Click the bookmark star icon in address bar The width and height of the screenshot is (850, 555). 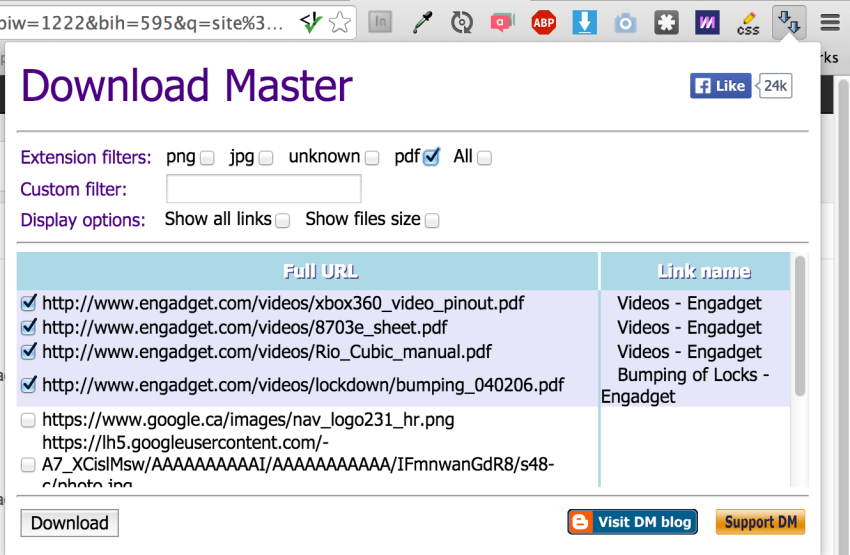pyautogui.click(x=340, y=22)
